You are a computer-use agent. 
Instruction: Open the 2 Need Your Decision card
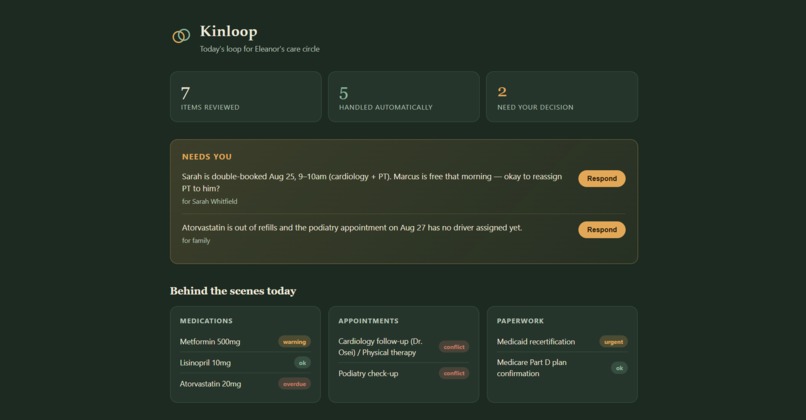562,97
